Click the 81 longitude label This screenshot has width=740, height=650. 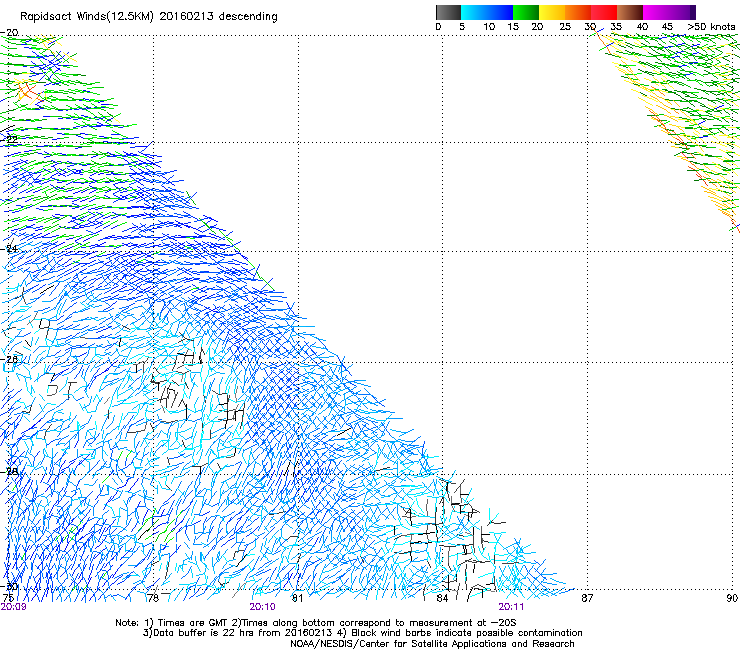pyautogui.click(x=297, y=598)
